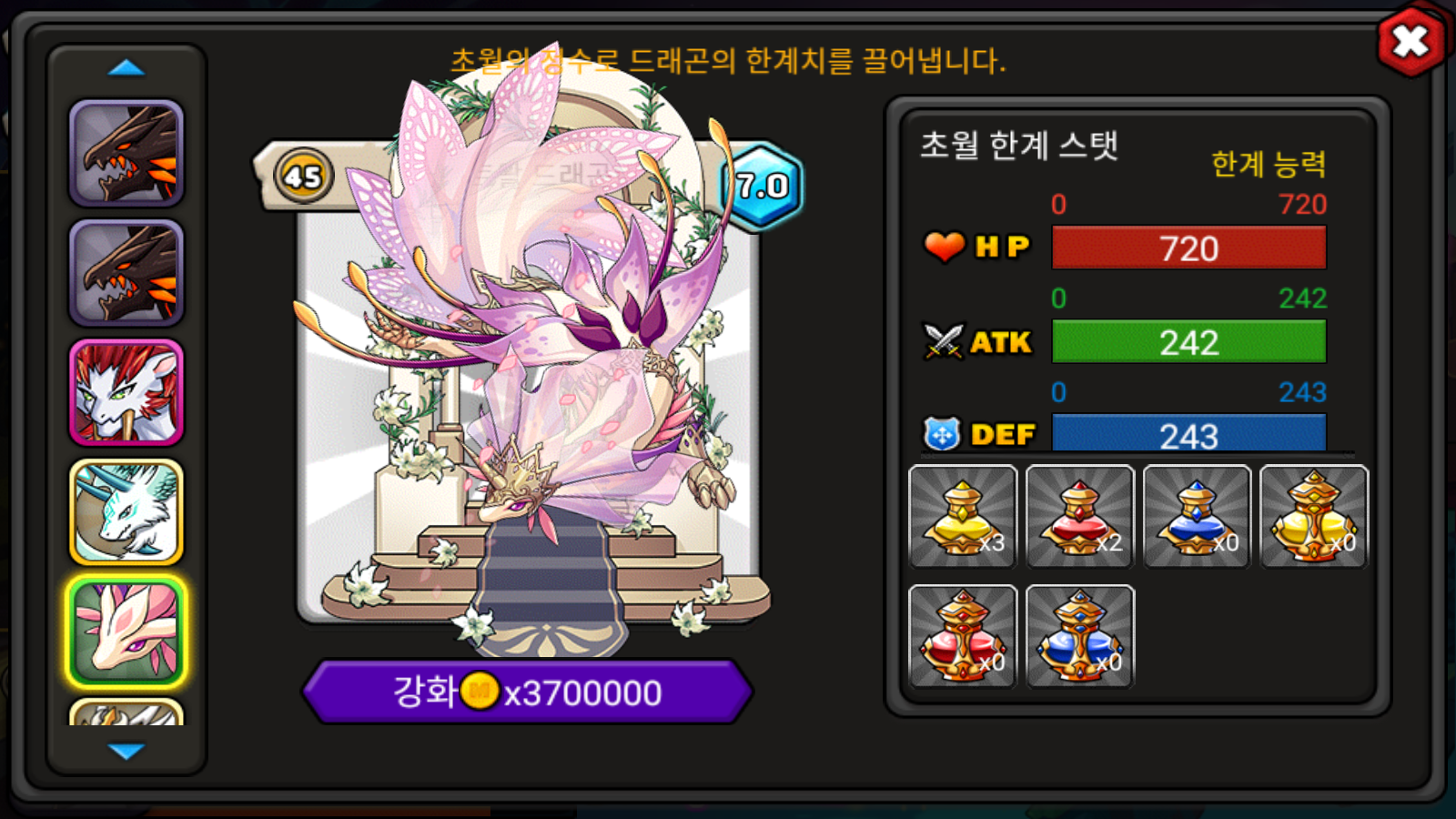Select the large red ornate potion
Screen dimensions: 1456x819
coord(963,636)
